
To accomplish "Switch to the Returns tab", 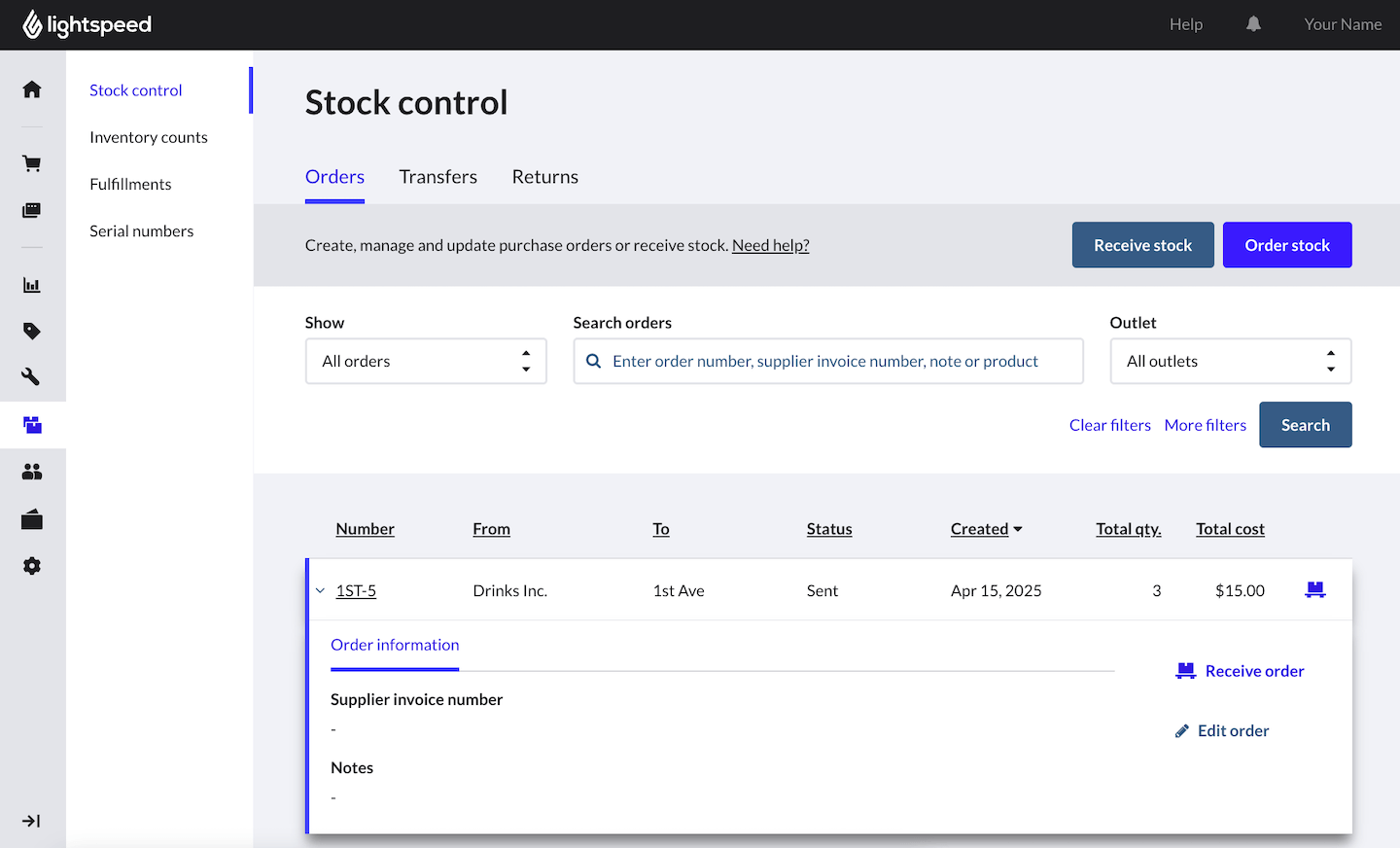I will tap(544, 176).
